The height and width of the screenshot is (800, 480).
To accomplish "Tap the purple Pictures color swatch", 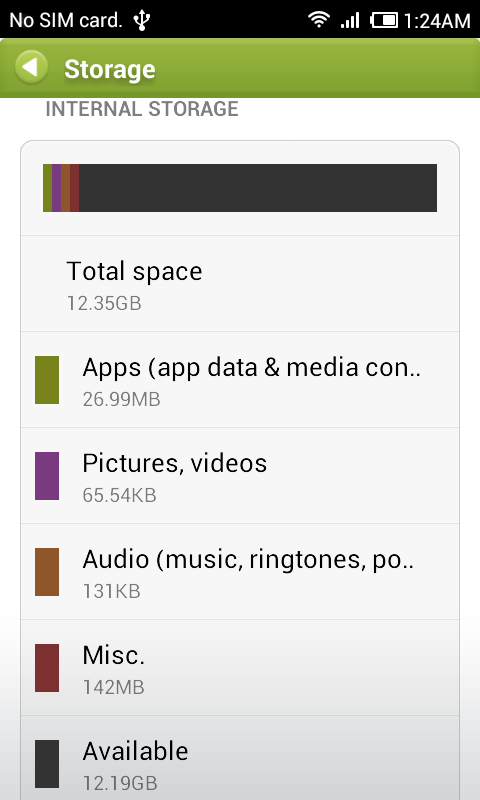I will [x=47, y=476].
